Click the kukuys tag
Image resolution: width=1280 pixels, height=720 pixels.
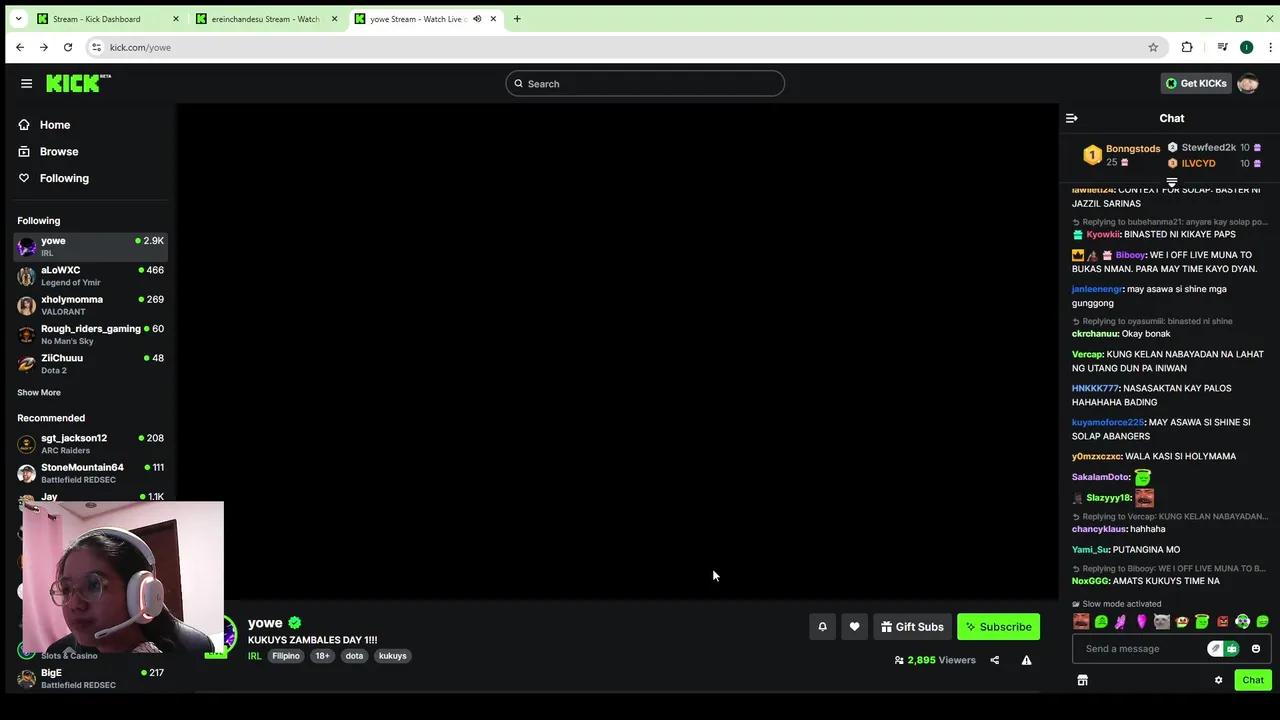pyautogui.click(x=393, y=656)
